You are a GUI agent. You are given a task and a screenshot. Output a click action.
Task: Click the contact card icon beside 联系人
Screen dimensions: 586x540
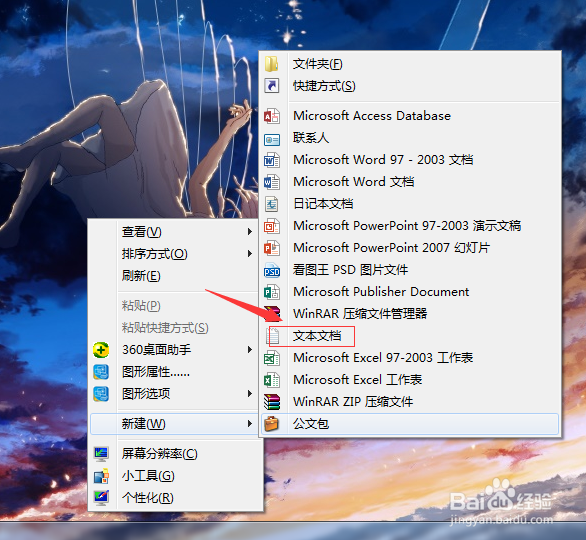(x=272, y=140)
